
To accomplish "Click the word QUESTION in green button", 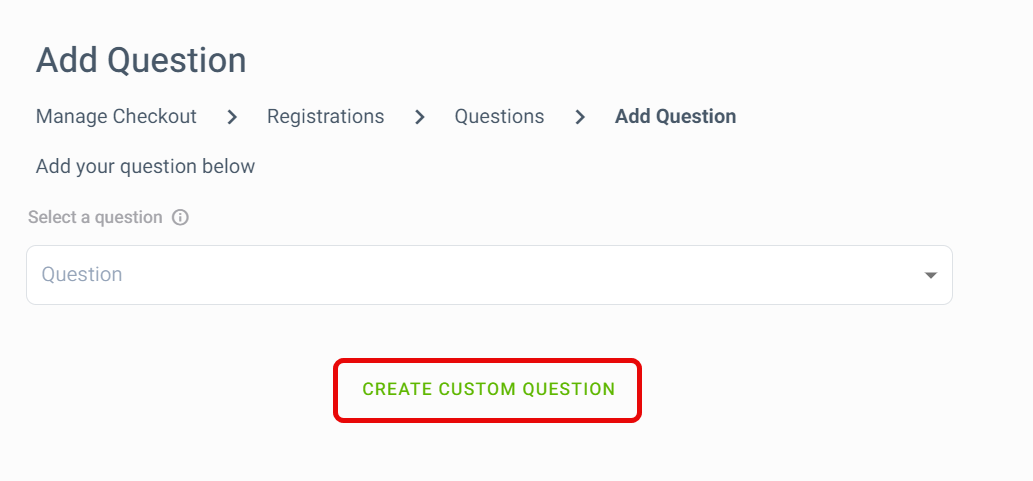I will pos(569,389).
